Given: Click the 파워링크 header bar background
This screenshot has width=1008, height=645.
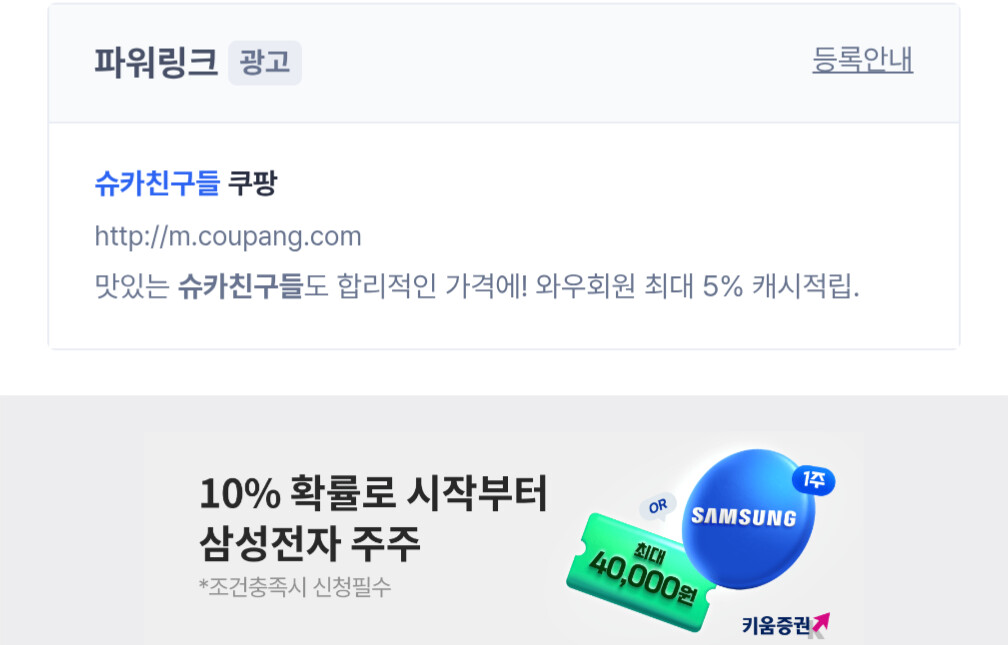Looking at the screenshot, I should pyautogui.click(x=504, y=63).
